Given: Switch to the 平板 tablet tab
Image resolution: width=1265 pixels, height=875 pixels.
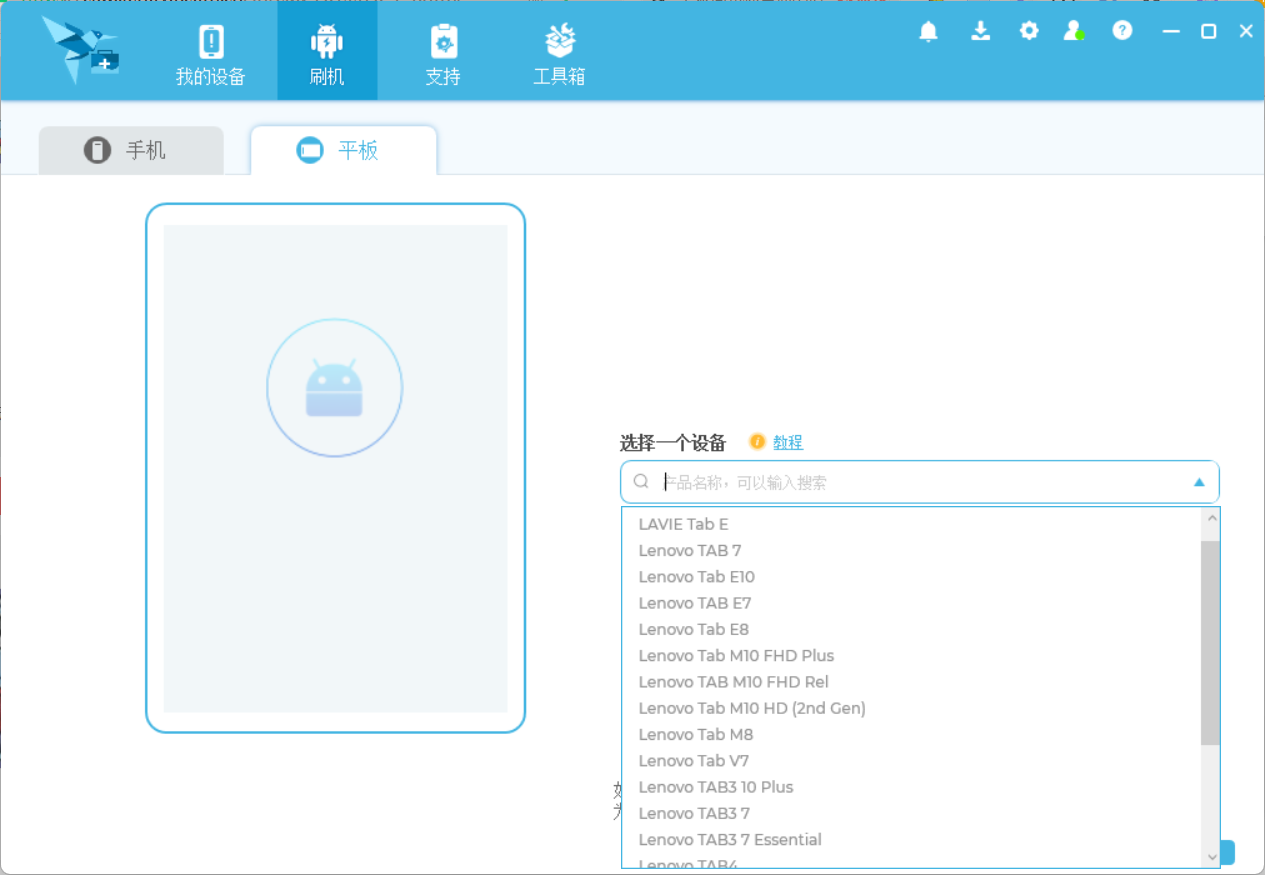Looking at the screenshot, I should click(343, 150).
